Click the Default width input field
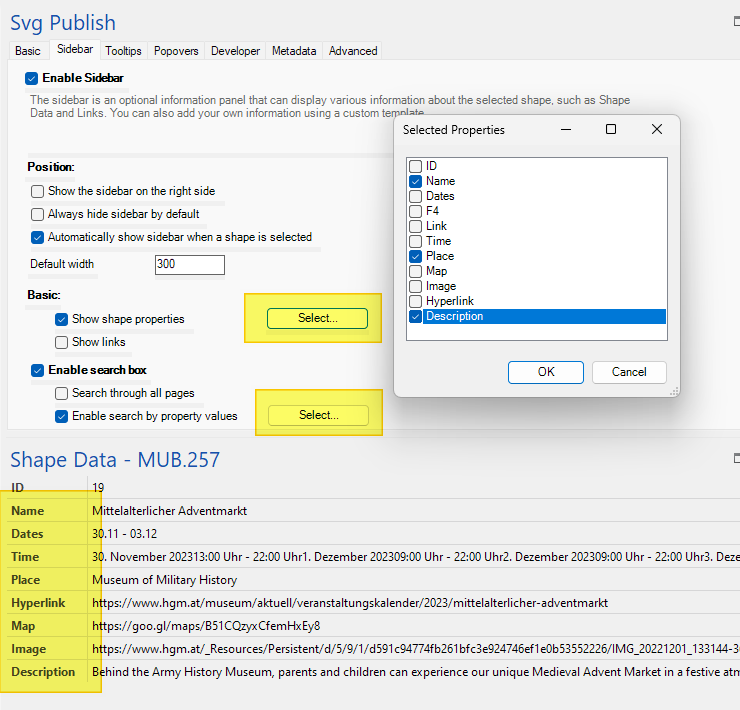 click(190, 264)
